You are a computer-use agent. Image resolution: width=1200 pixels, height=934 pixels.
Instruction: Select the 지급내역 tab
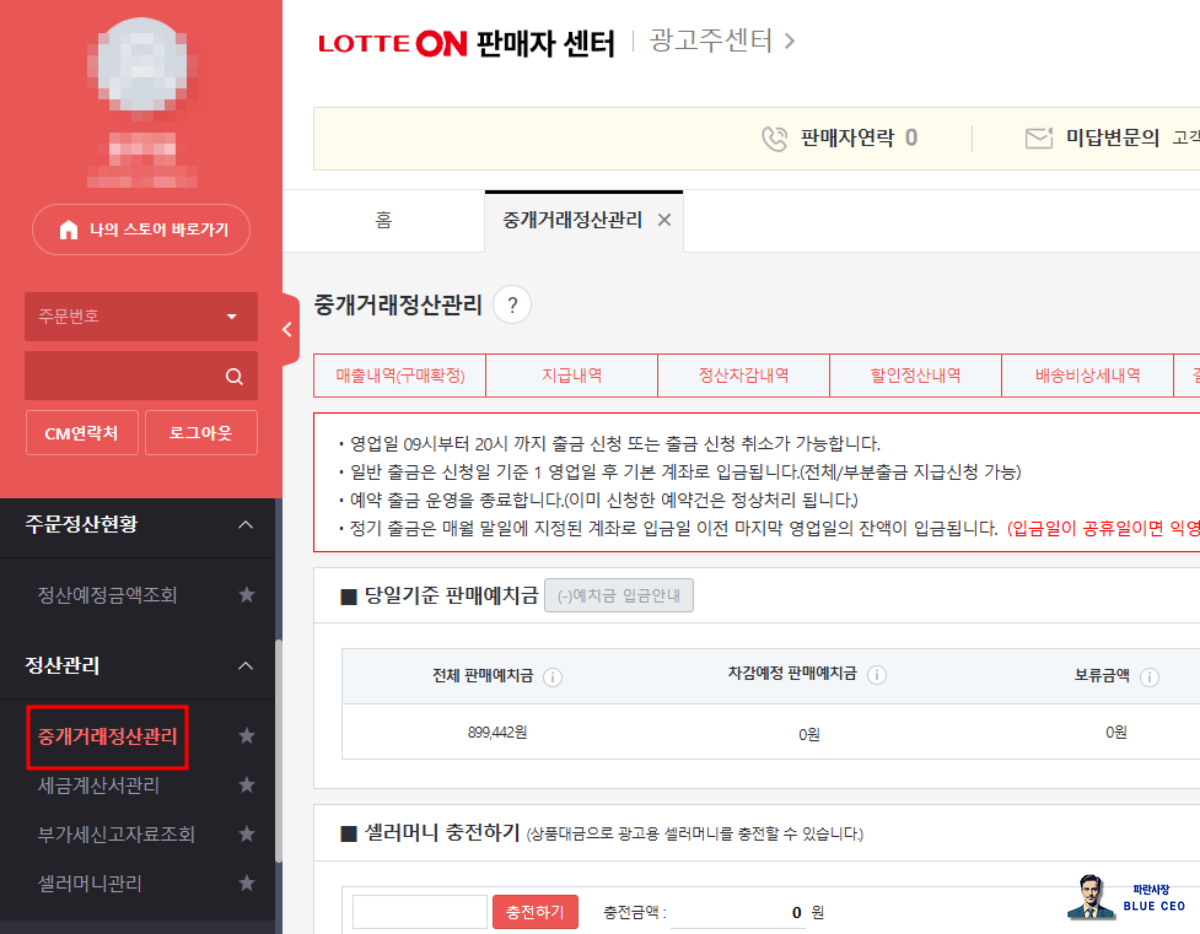[571, 375]
